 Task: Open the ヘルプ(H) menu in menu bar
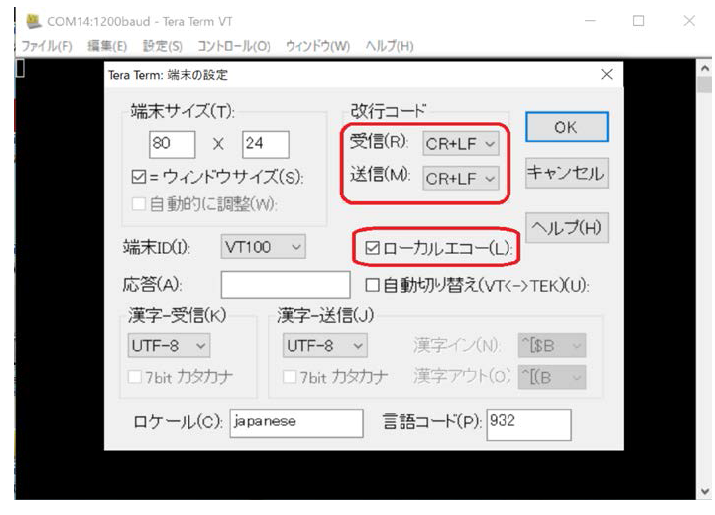point(389,46)
